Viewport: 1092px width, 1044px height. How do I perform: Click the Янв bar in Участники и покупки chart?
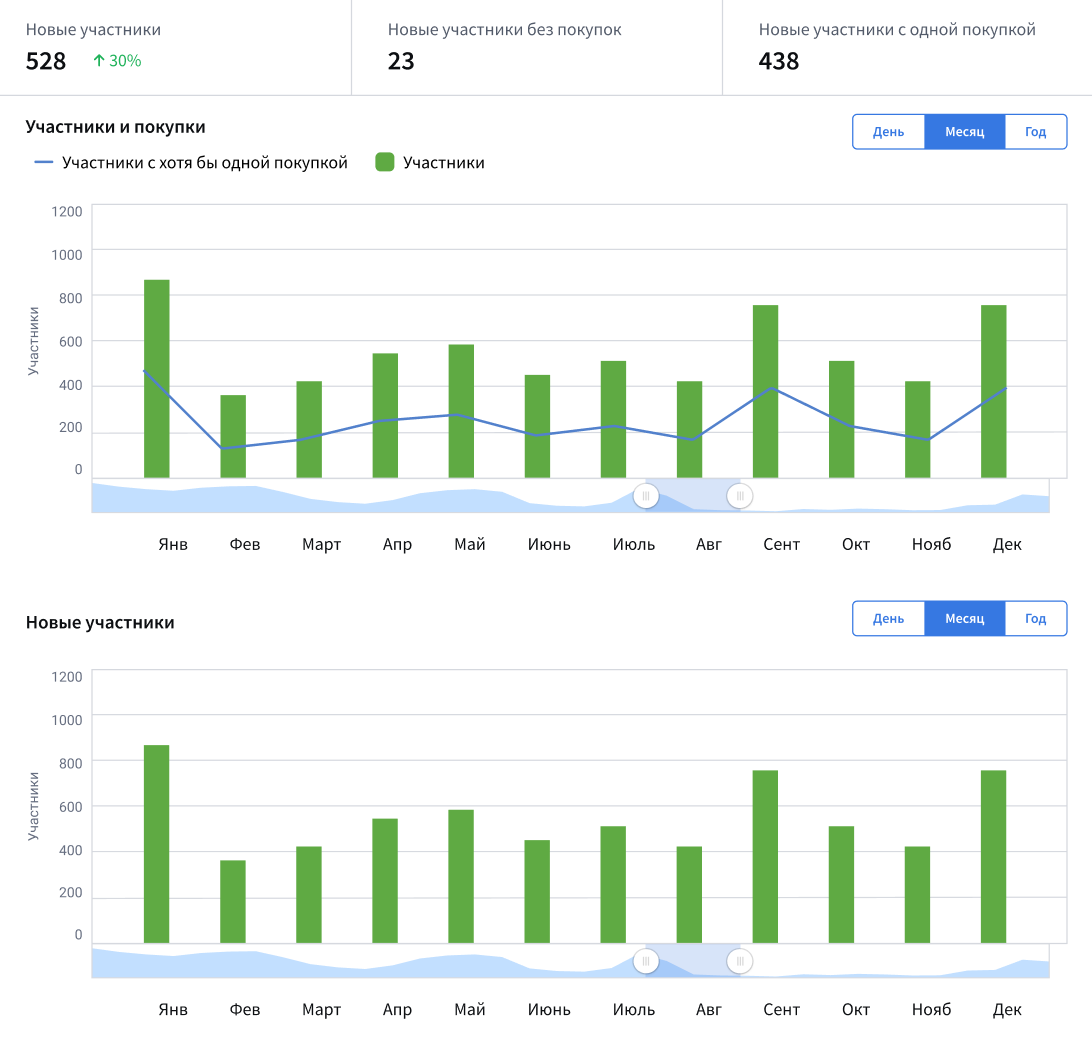(x=157, y=380)
